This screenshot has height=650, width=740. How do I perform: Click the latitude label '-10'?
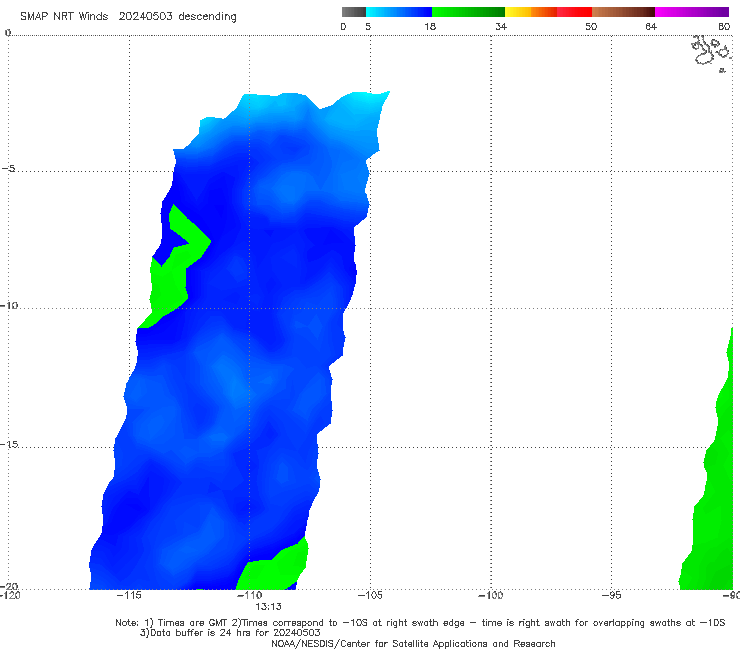point(9,305)
